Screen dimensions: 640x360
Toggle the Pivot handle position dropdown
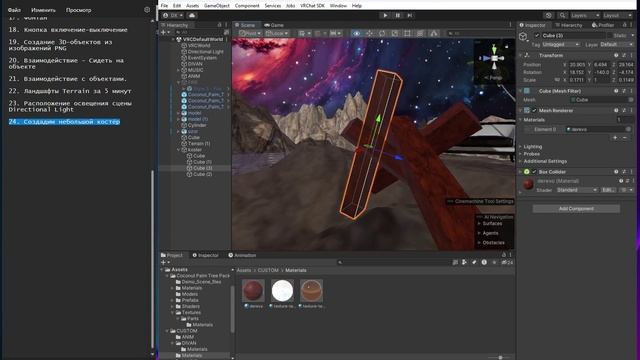coord(250,33)
